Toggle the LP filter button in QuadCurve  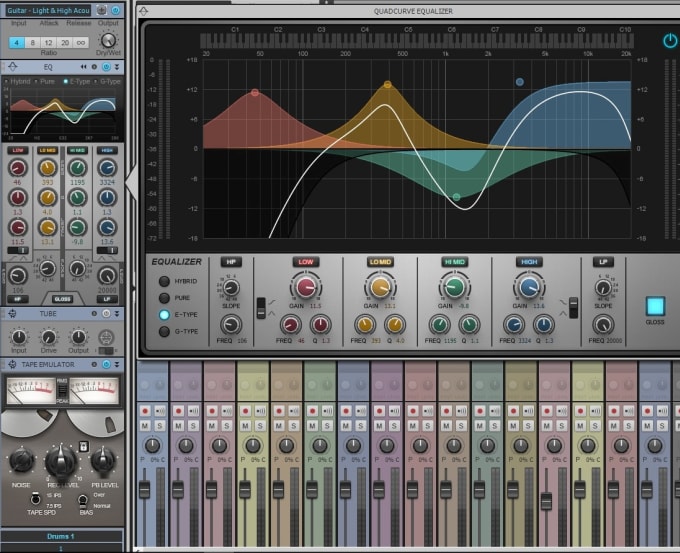(603, 262)
